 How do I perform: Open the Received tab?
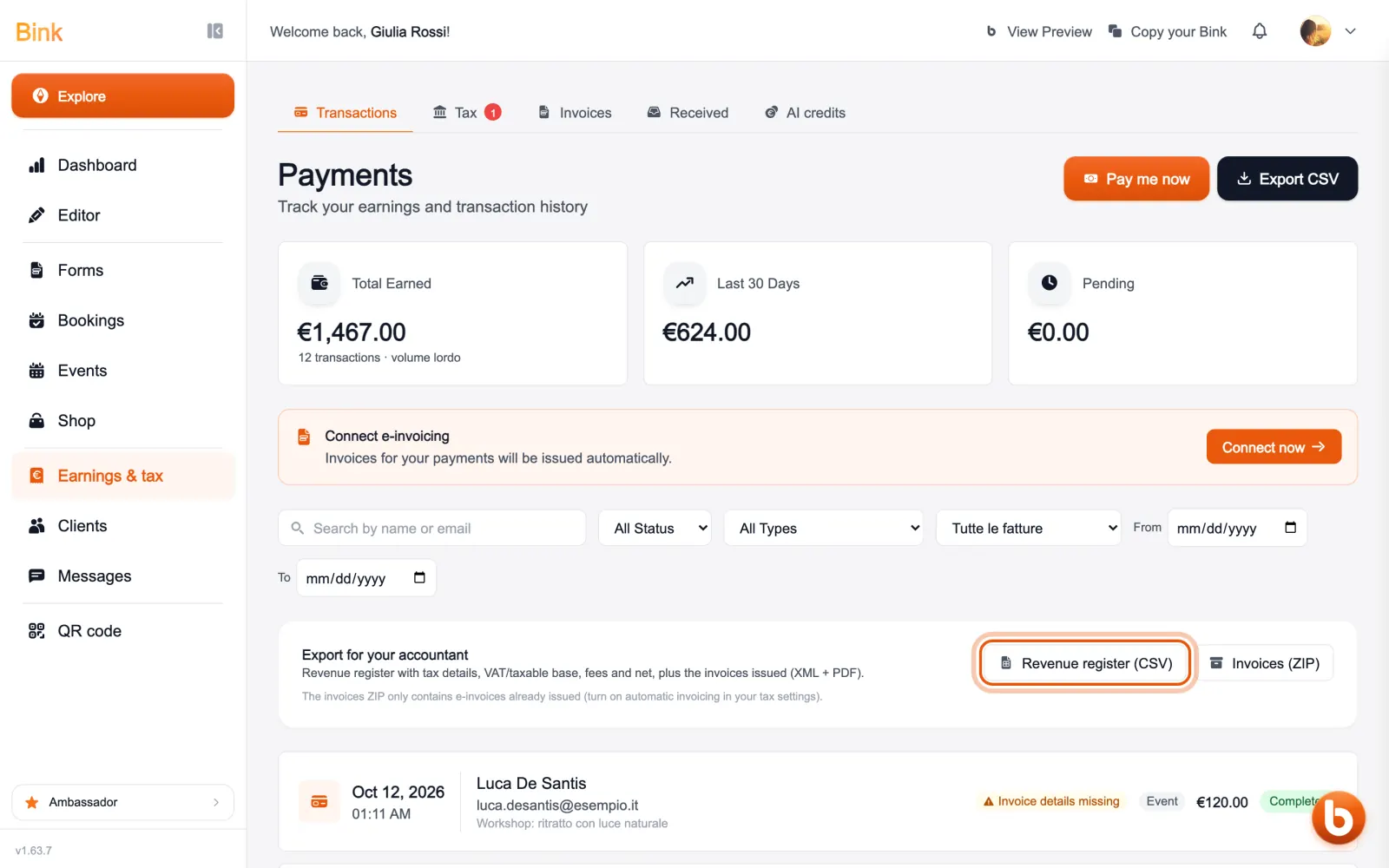coord(688,113)
